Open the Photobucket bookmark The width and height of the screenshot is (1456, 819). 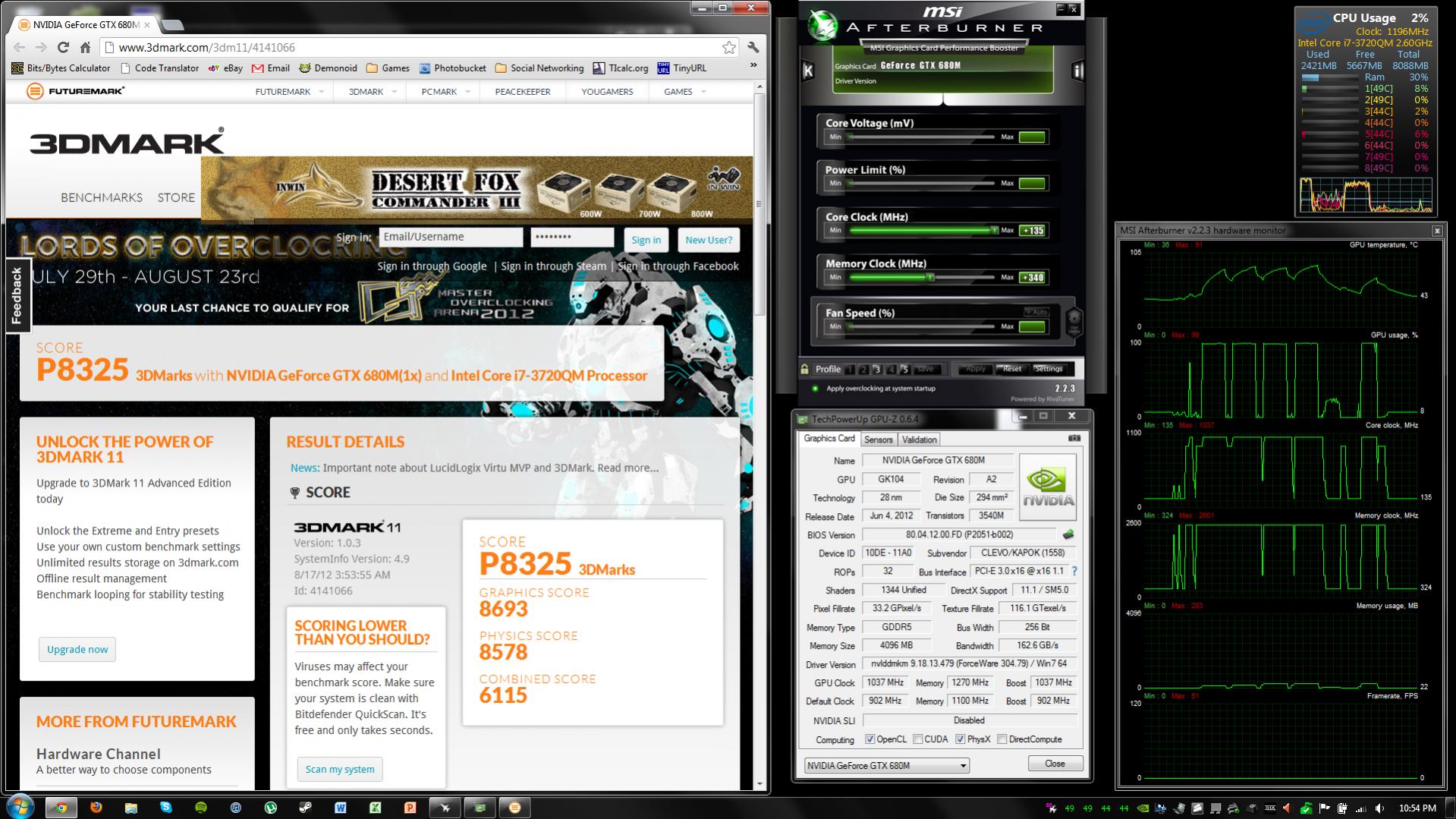point(452,68)
